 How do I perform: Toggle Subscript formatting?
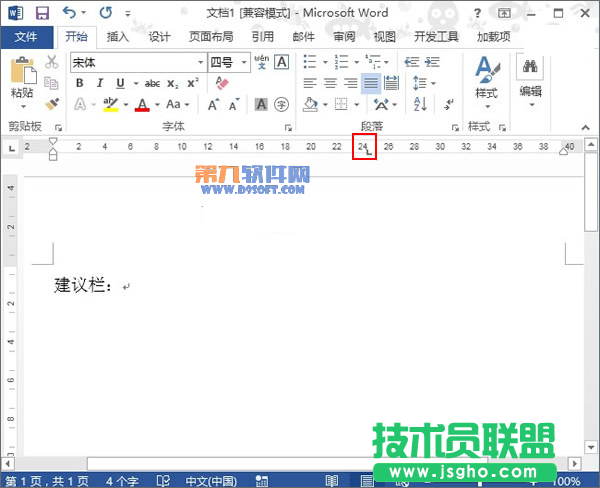(173, 84)
